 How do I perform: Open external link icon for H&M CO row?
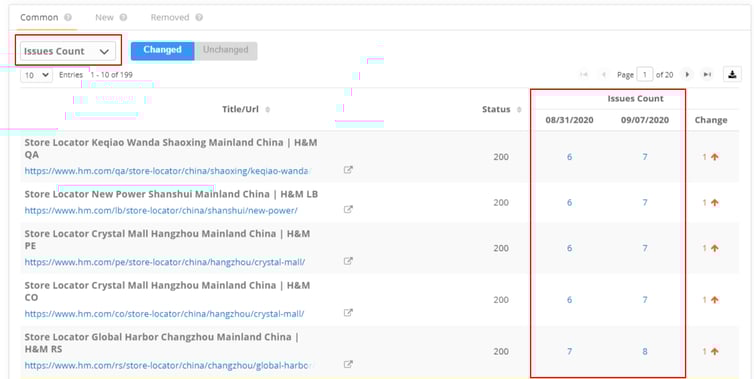(348, 313)
